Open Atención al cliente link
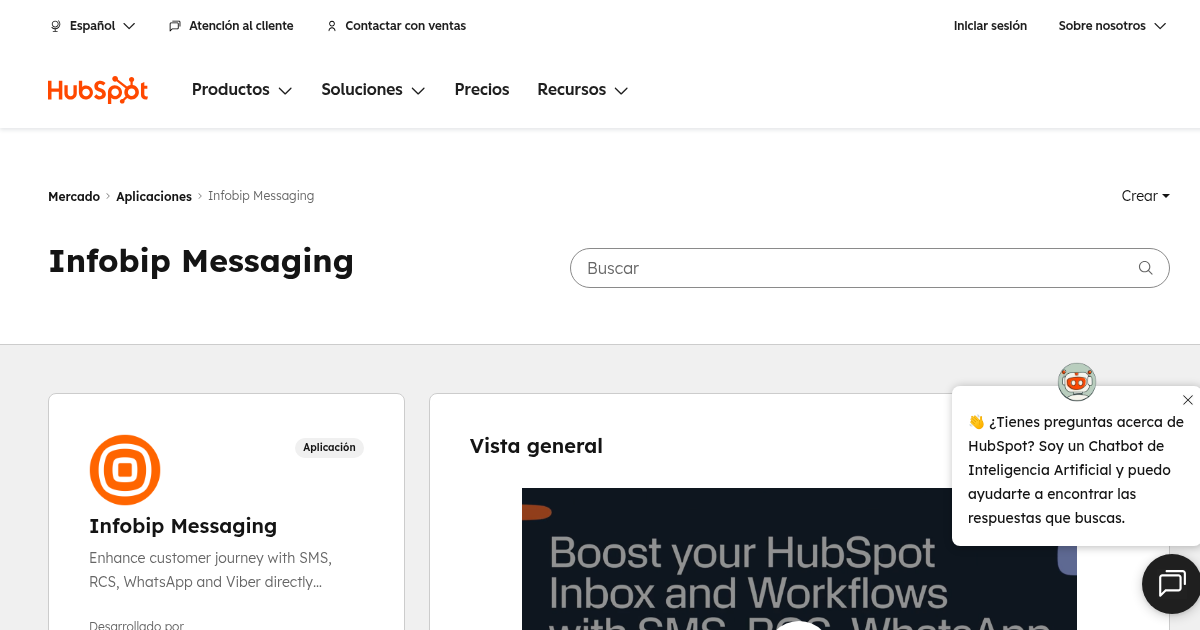The width and height of the screenshot is (1200, 630). pyautogui.click(x=231, y=26)
